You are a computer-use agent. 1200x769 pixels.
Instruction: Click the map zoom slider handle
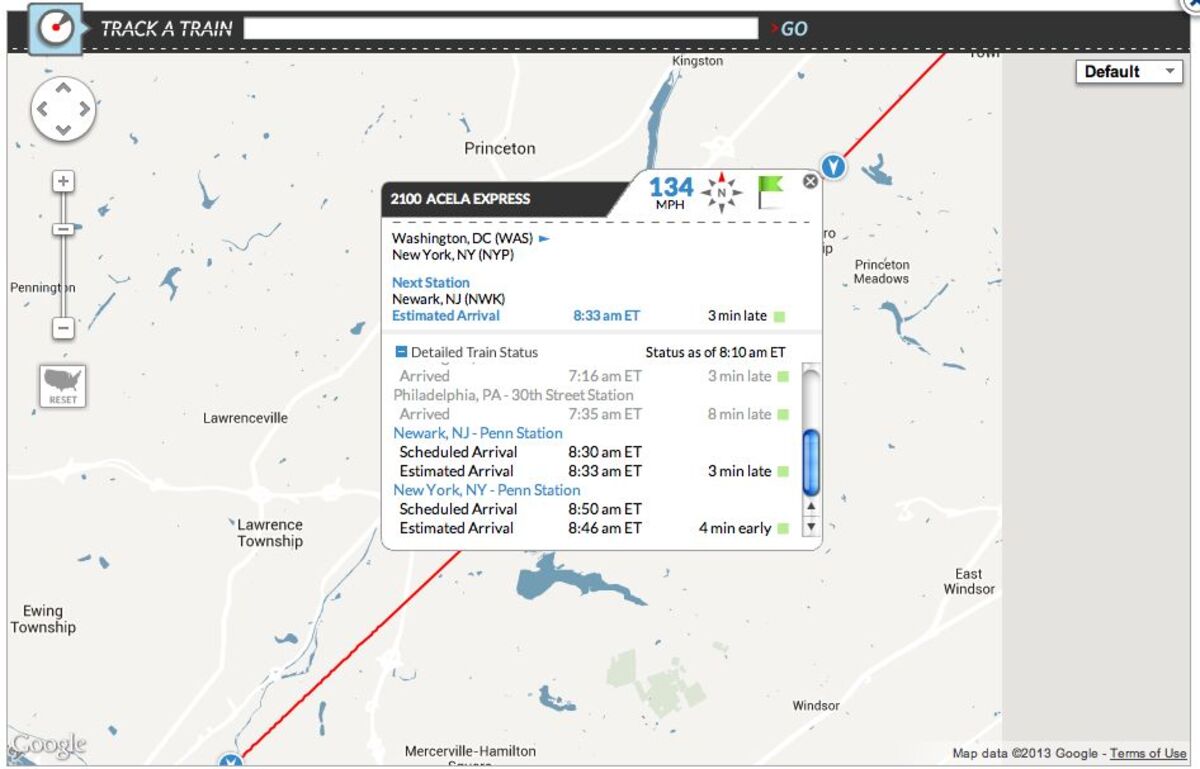pos(63,229)
